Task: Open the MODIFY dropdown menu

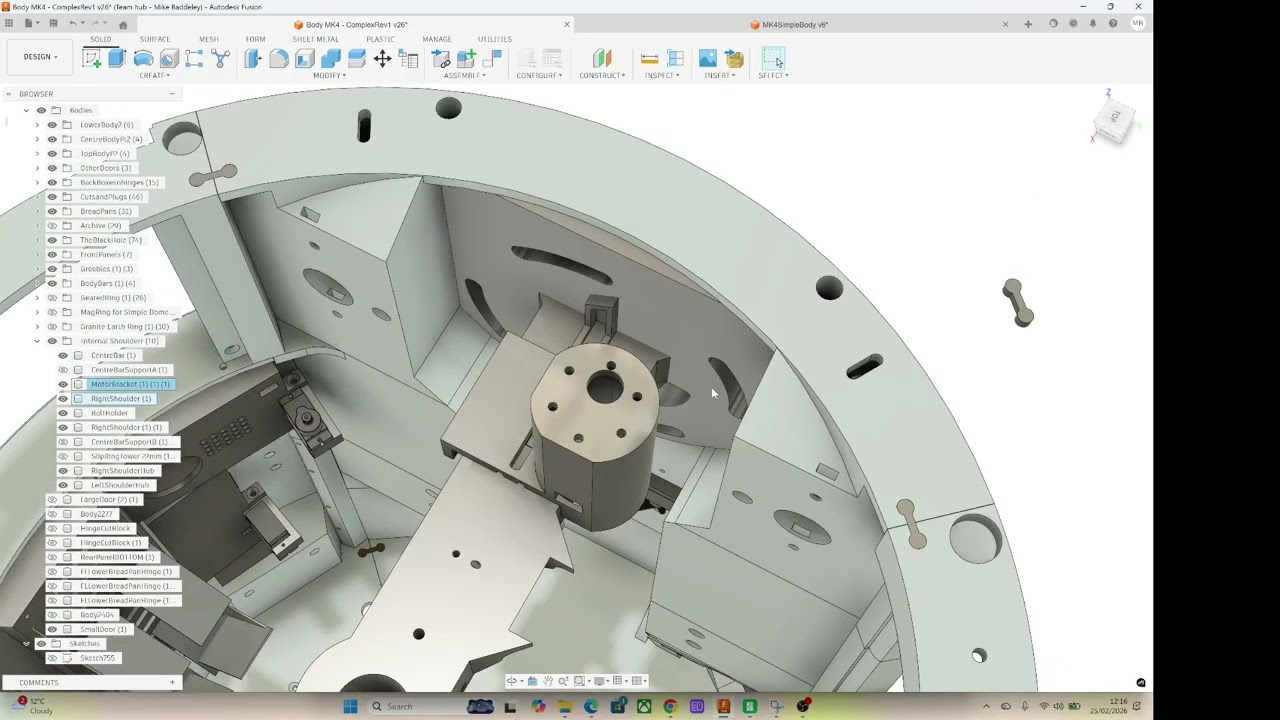Action: click(x=329, y=76)
